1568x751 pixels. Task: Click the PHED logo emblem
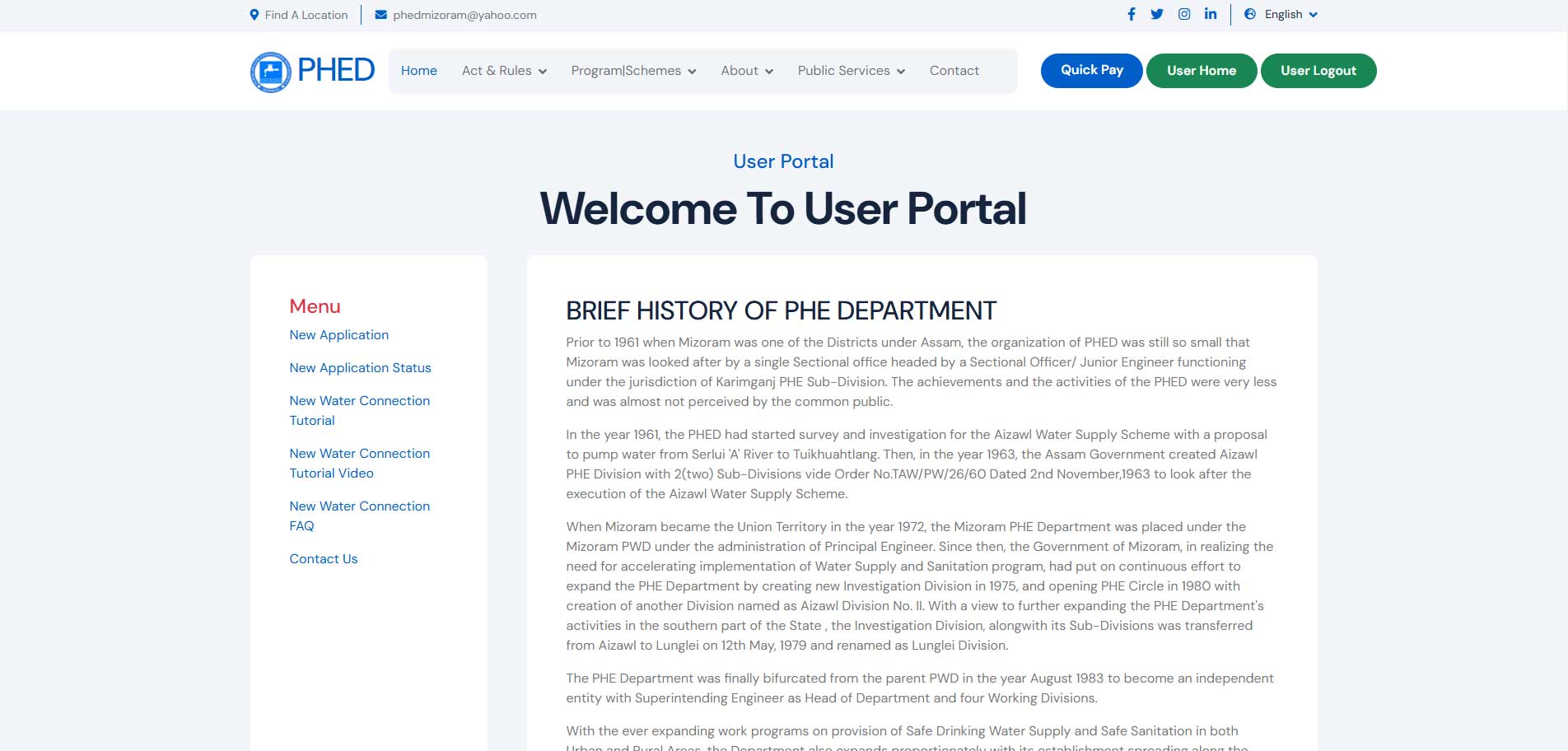[271, 72]
